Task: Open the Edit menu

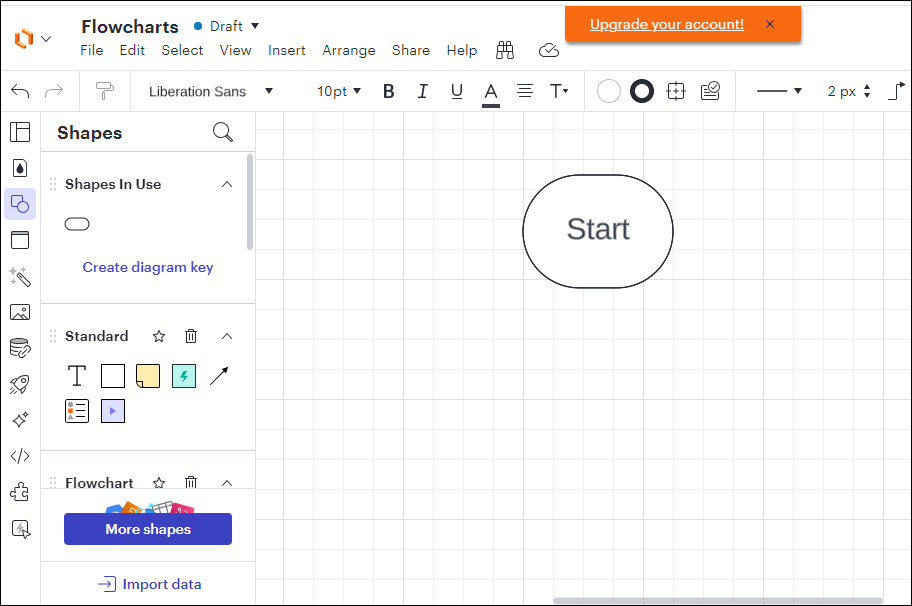Action: 132,51
